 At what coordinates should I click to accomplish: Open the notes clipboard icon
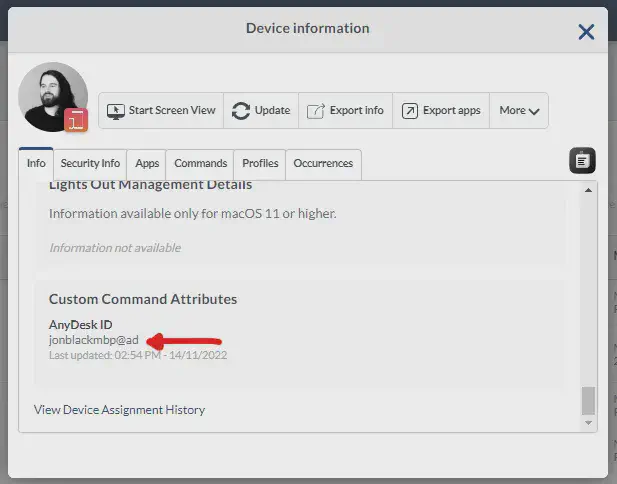[x=583, y=160]
